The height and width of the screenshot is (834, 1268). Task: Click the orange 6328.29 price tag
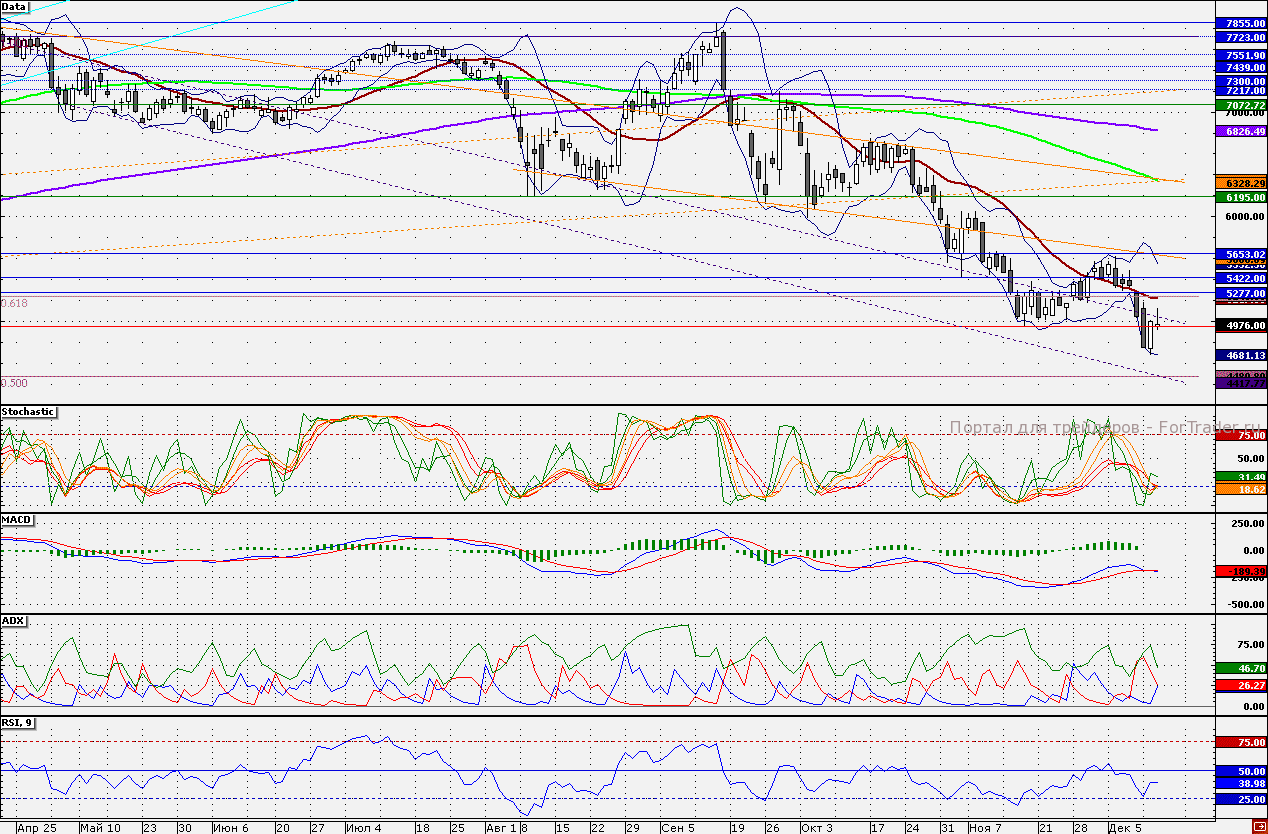pos(1240,184)
